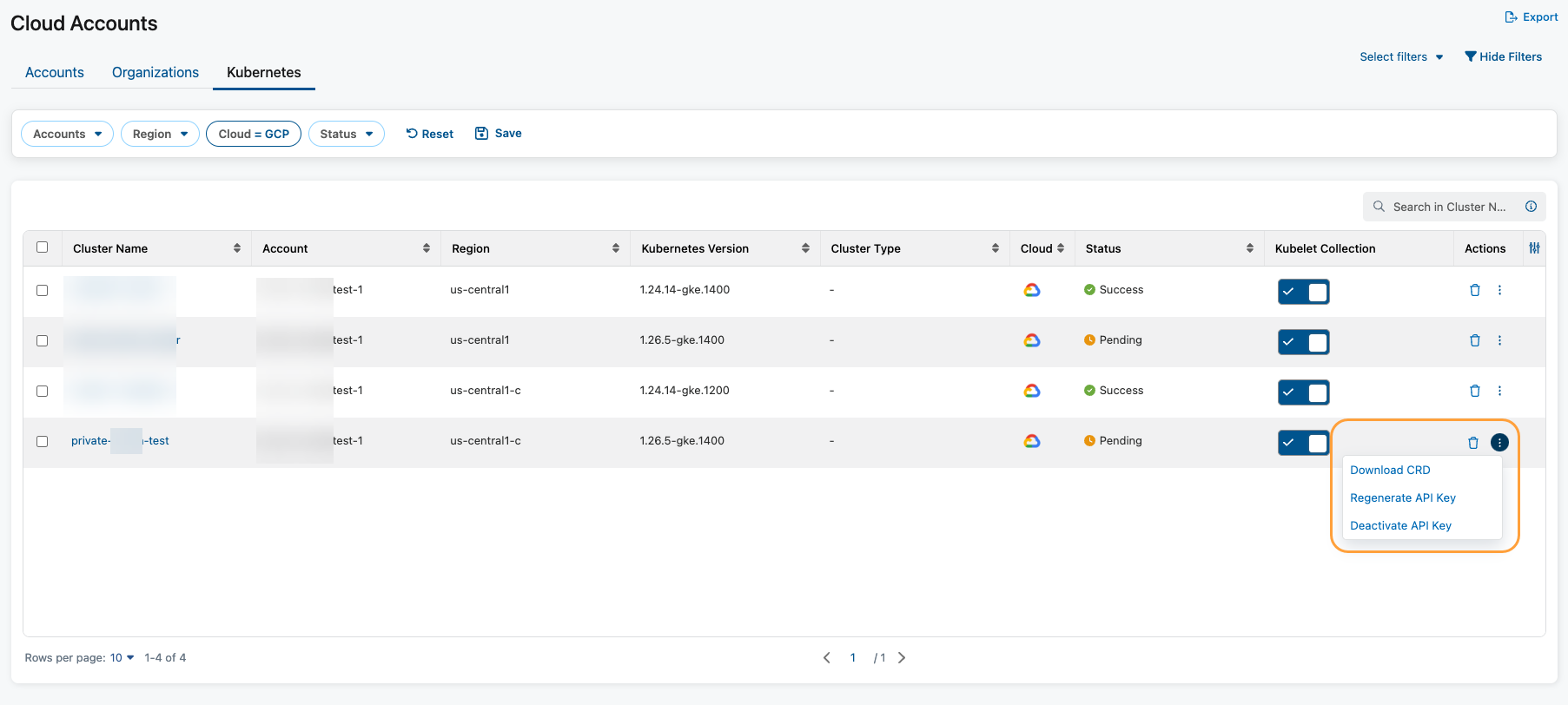Screen dimensions: 1568x705
Task: Click the Reset filters button
Action: tap(429, 134)
